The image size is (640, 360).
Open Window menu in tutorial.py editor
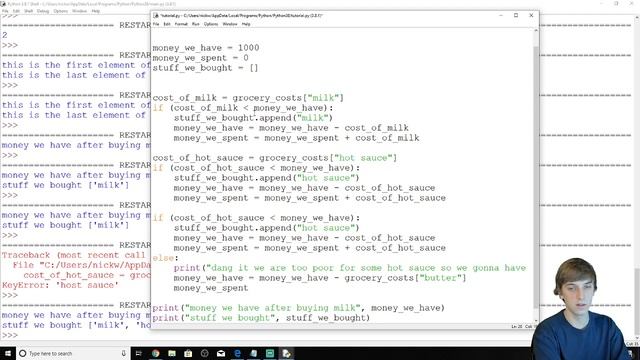pyautogui.click(x=229, y=24)
